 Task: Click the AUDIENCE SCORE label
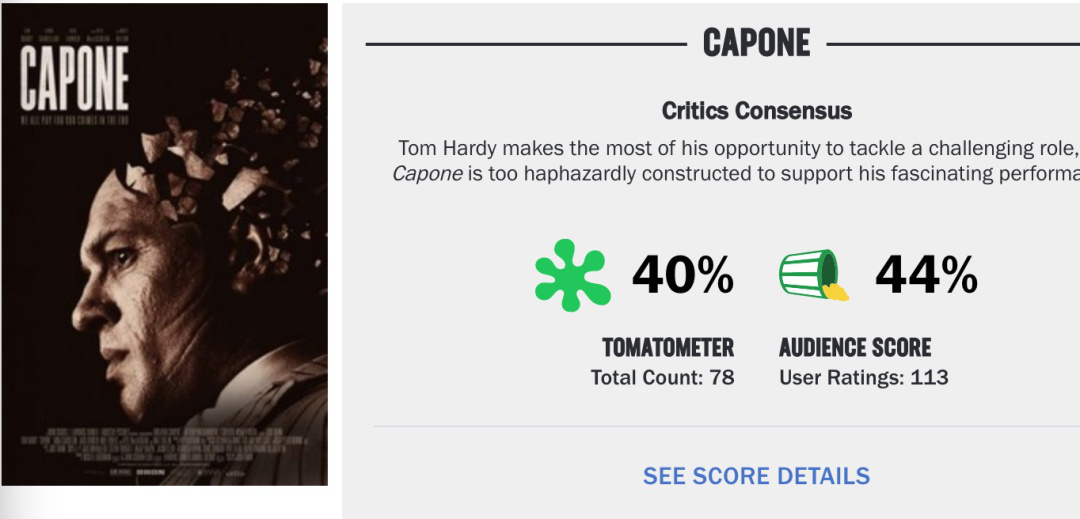coord(855,348)
